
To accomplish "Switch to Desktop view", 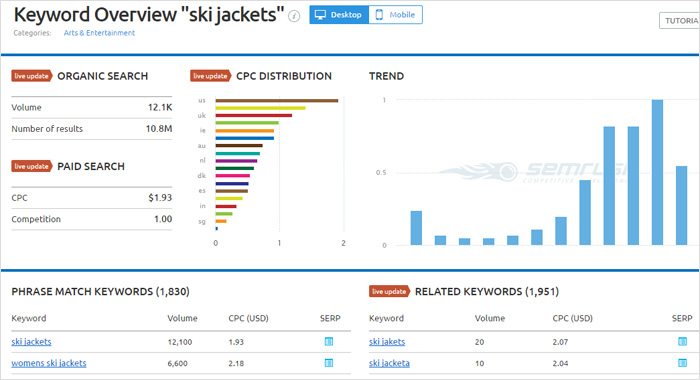I will pyautogui.click(x=339, y=15).
